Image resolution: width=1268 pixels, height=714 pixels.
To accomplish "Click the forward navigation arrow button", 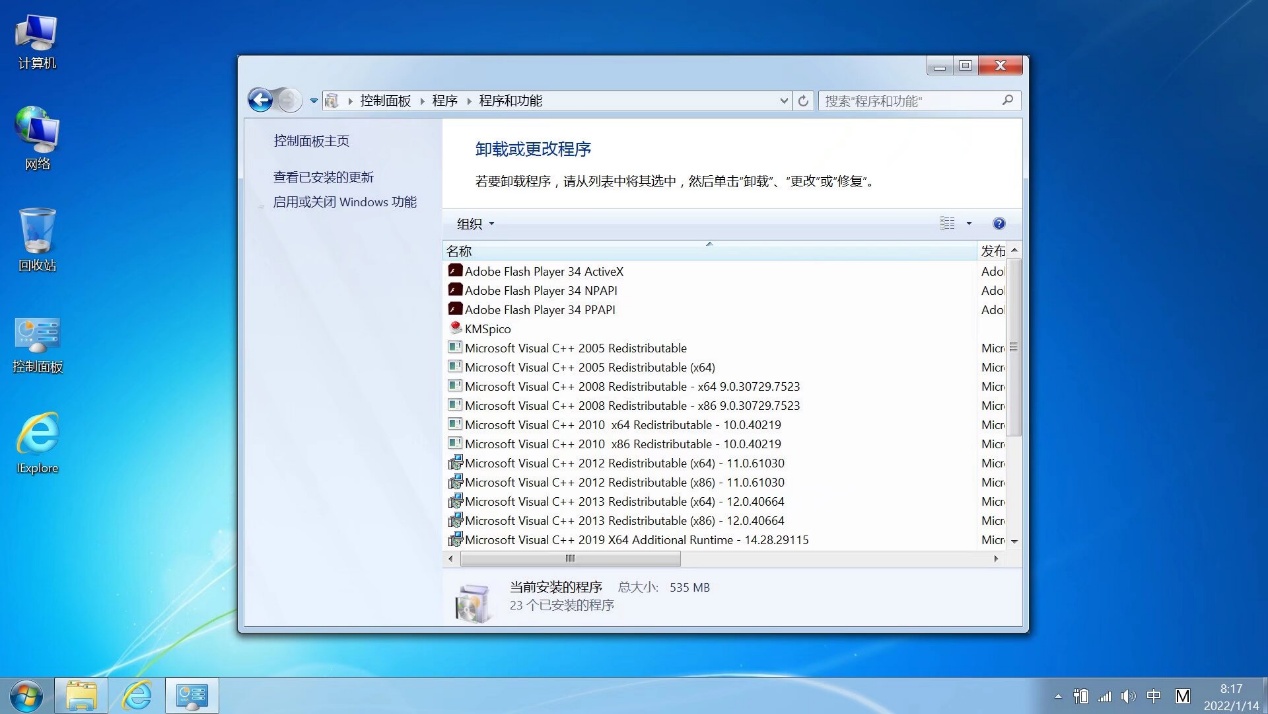I will (288, 100).
